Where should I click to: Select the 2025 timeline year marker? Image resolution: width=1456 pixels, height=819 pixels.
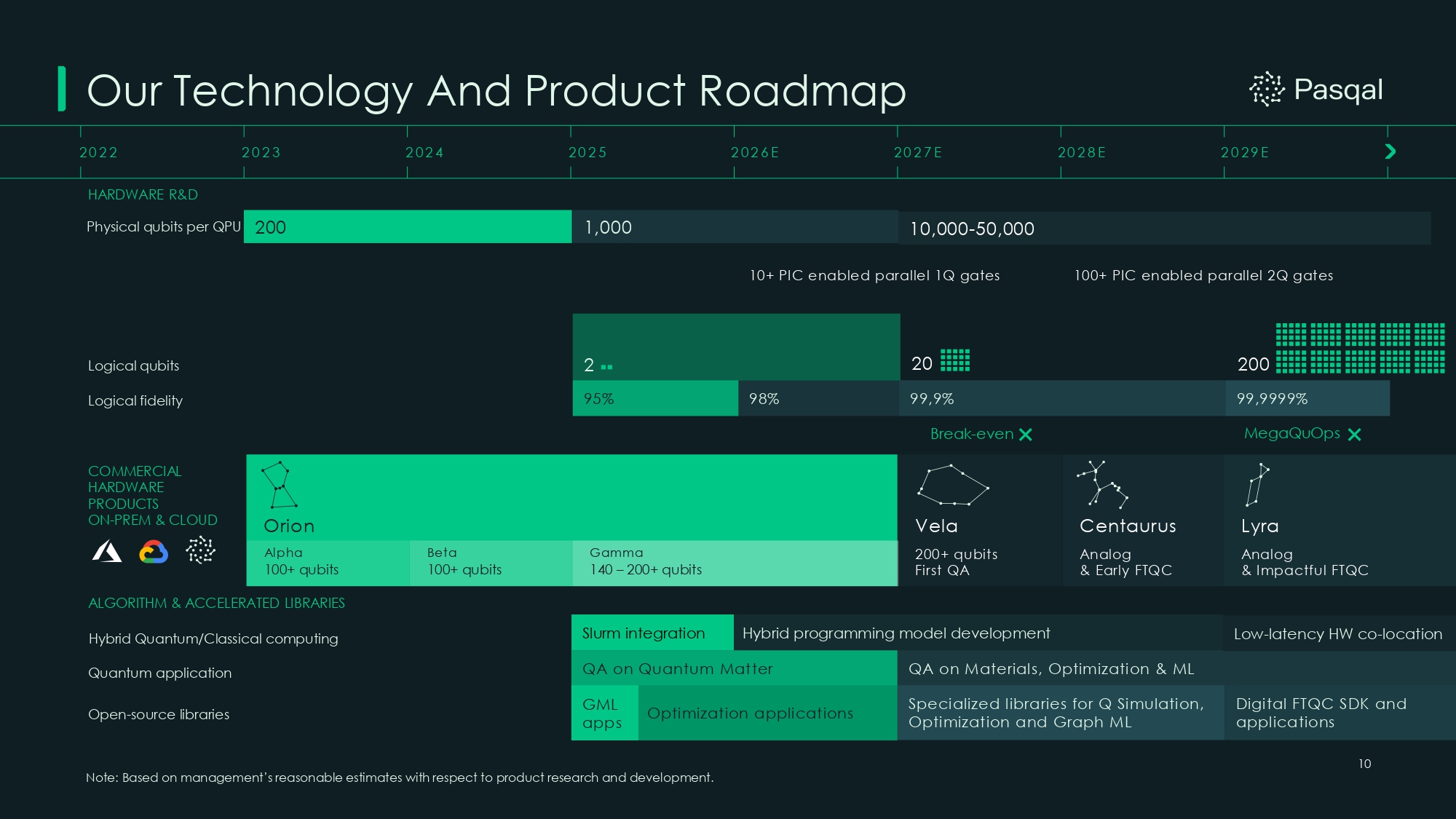[587, 152]
